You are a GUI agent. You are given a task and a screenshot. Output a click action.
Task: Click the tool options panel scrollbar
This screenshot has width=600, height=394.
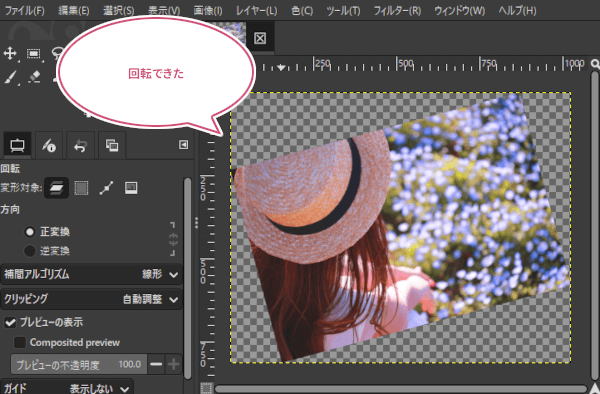pyautogui.click(x=187, y=278)
